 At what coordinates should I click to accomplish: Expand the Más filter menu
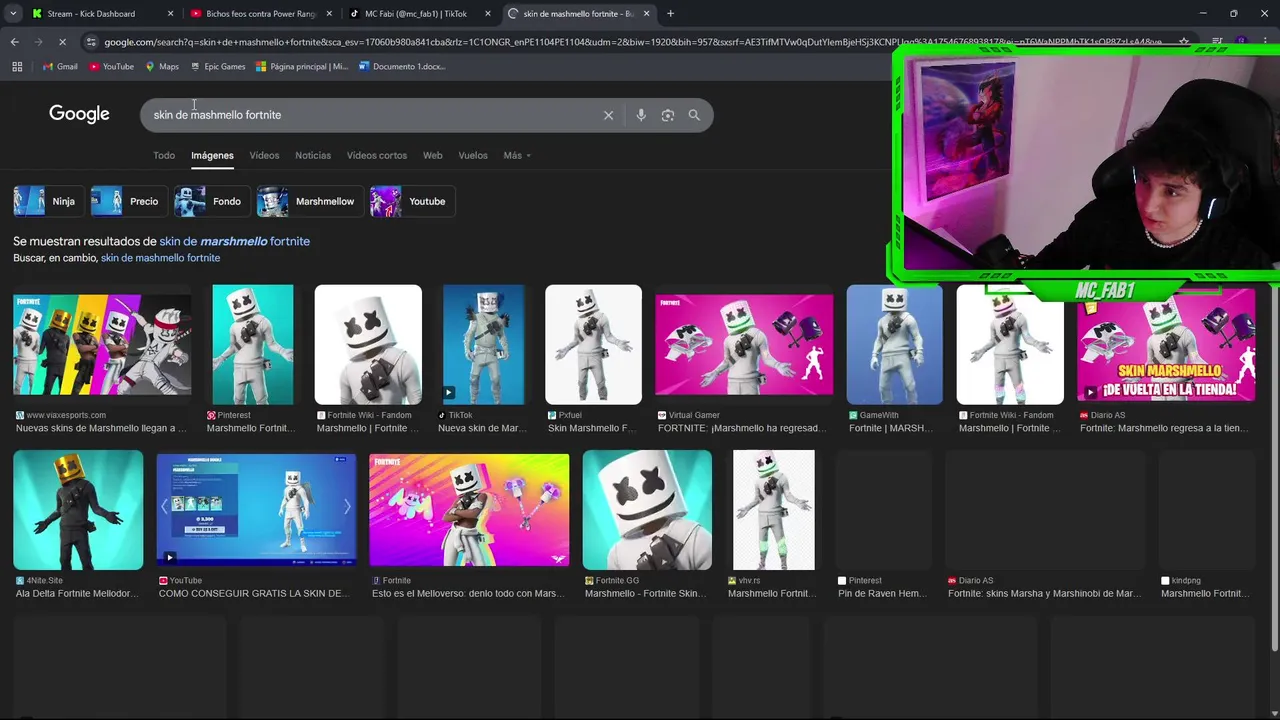pyautogui.click(x=517, y=156)
